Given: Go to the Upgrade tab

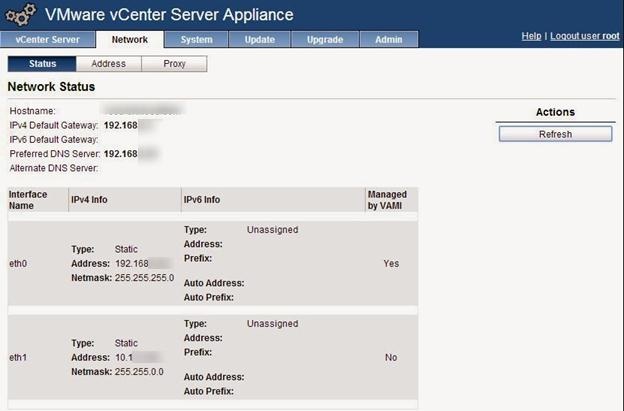Looking at the screenshot, I should [325, 39].
